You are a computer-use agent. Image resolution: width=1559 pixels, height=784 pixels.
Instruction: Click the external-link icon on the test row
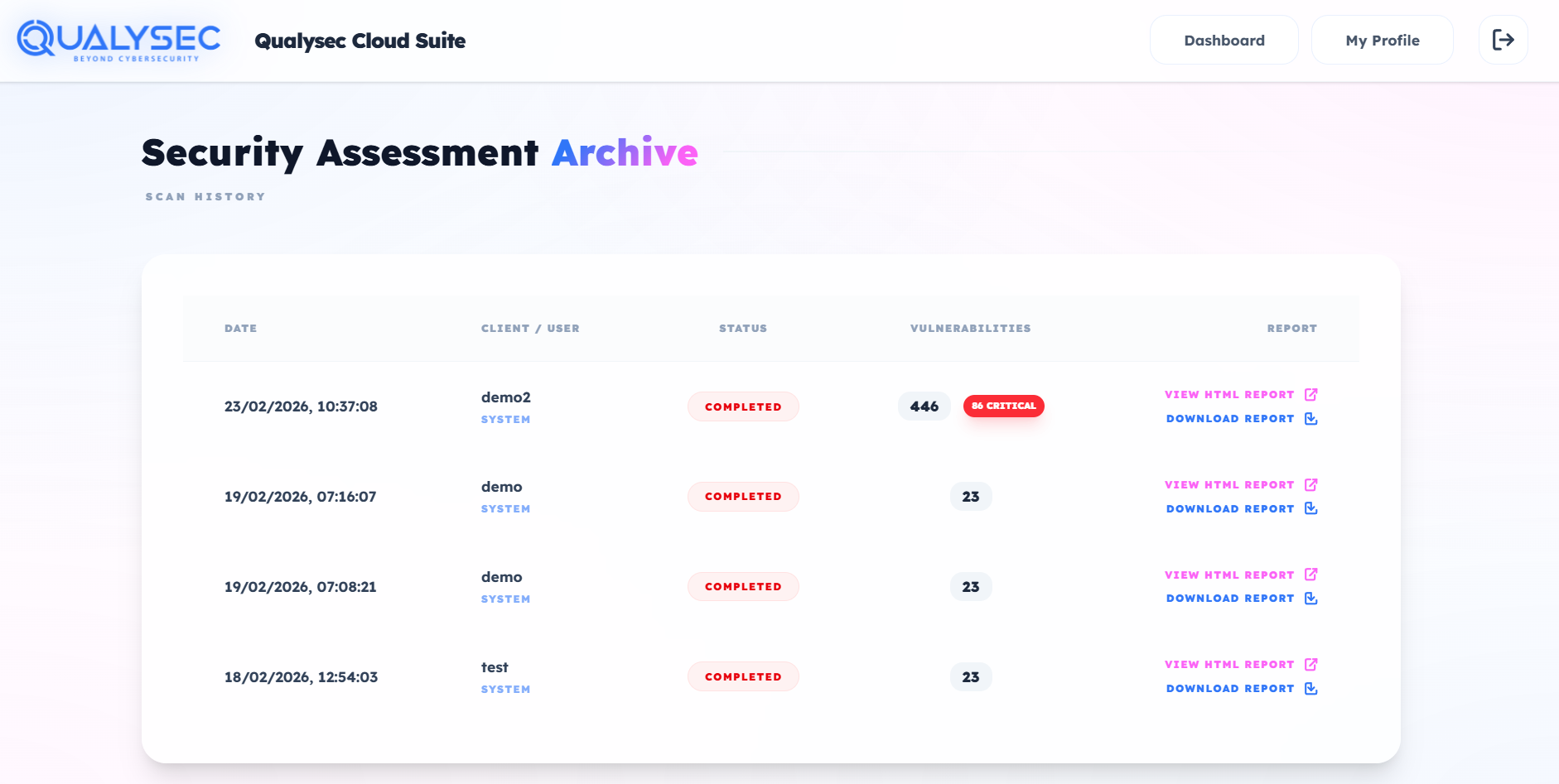[1310, 663]
